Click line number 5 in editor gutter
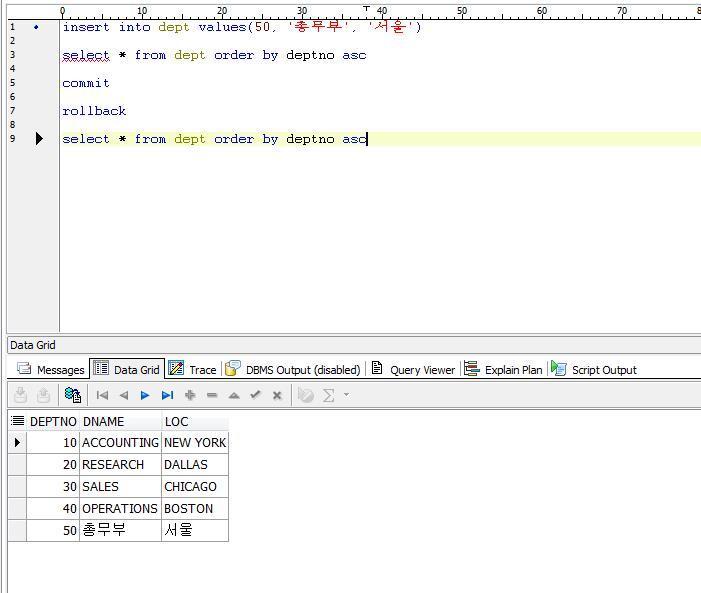The height and width of the screenshot is (593, 701). pyautogui.click(x=13, y=83)
